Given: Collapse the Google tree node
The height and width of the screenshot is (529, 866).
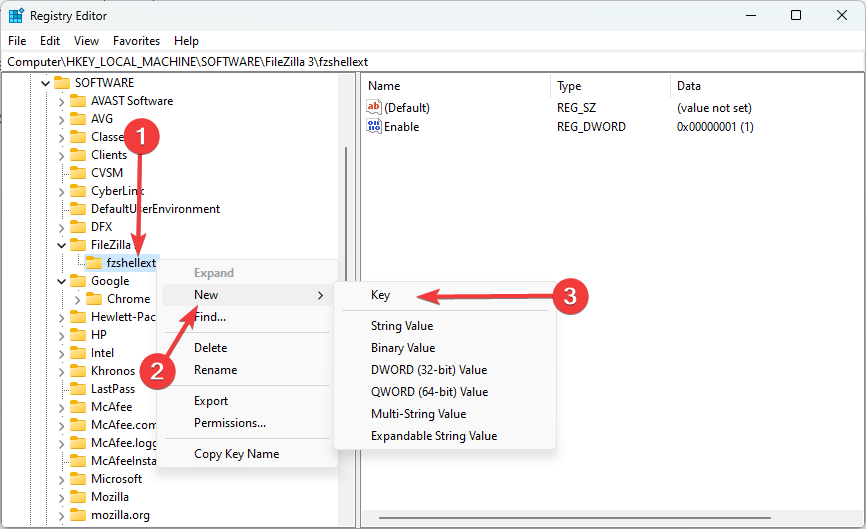Looking at the screenshot, I should pos(61,281).
